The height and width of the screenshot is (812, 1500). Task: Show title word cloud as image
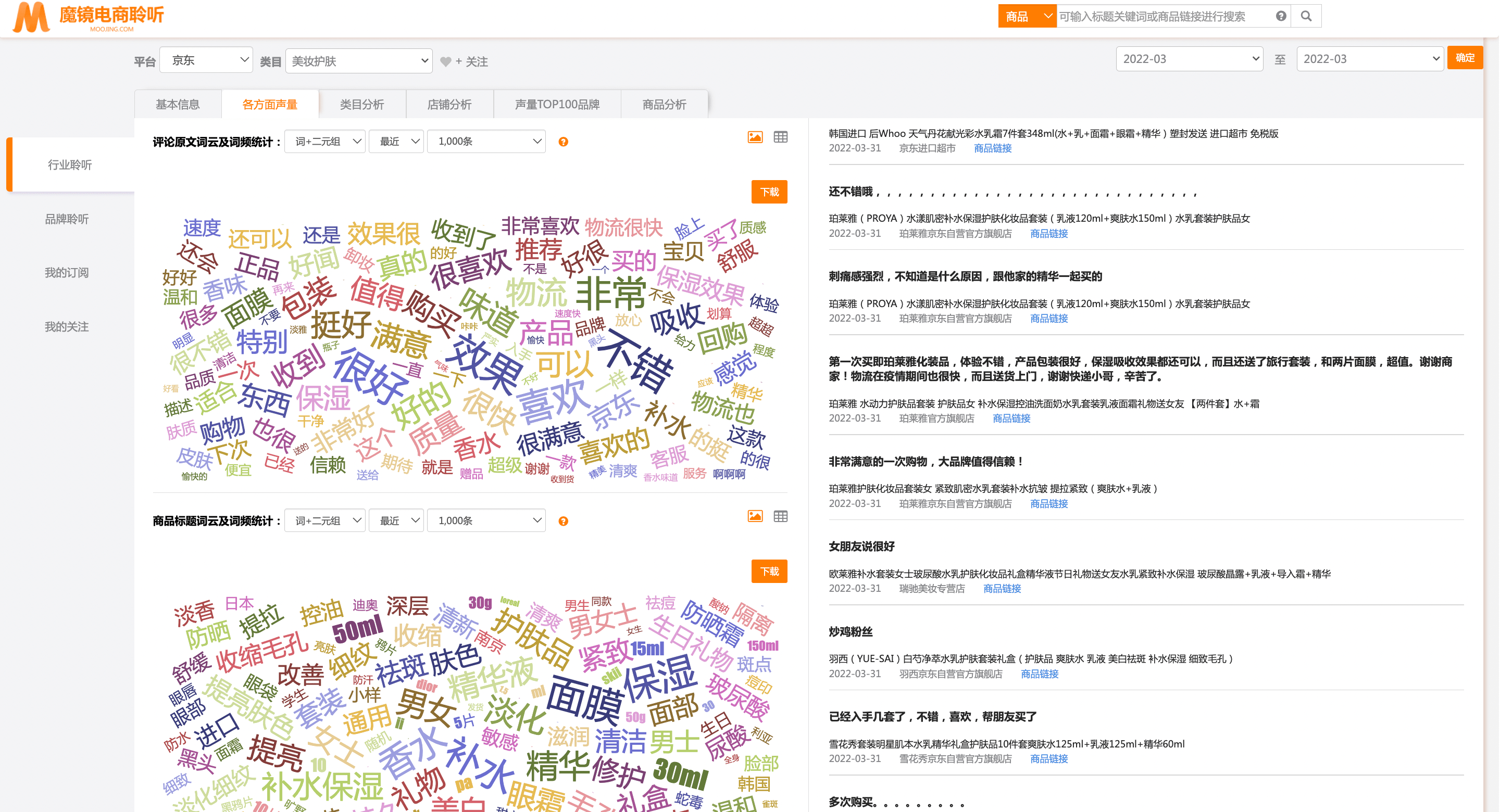pos(755,516)
